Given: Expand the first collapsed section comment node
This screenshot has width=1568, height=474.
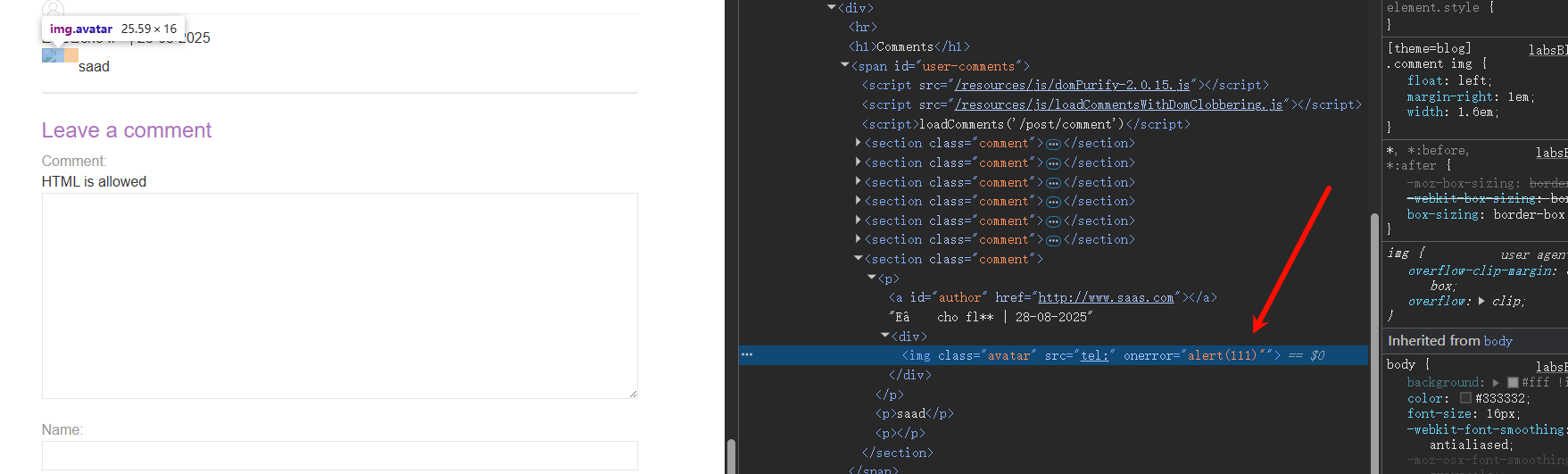Looking at the screenshot, I should [x=858, y=143].
